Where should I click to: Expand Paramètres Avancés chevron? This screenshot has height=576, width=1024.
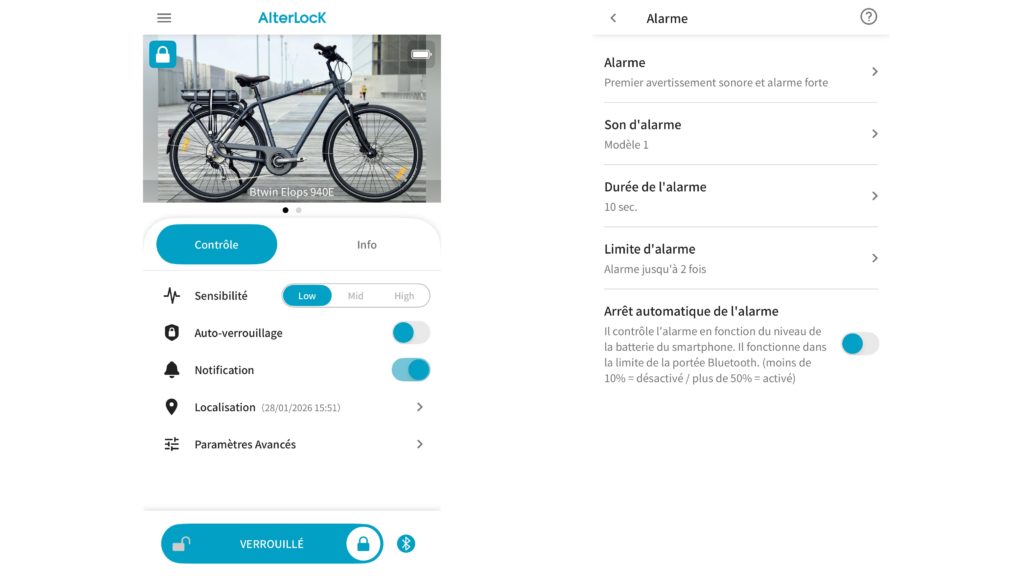click(420, 444)
